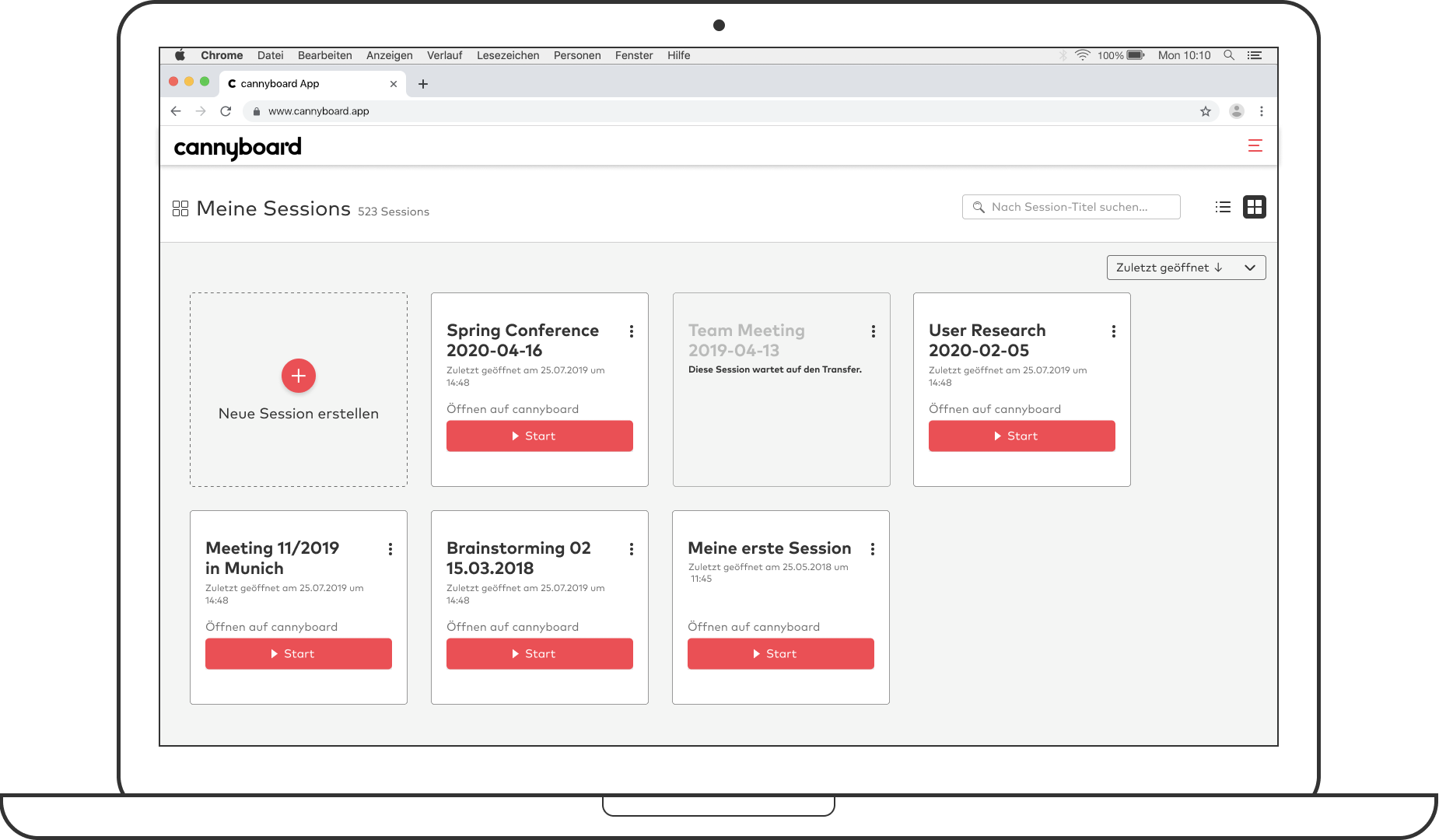Image resolution: width=1439 pixels, height=840 pixels.
Task: Open options for Meeting 11/2019 in Munich
Action: coord(390,549)
